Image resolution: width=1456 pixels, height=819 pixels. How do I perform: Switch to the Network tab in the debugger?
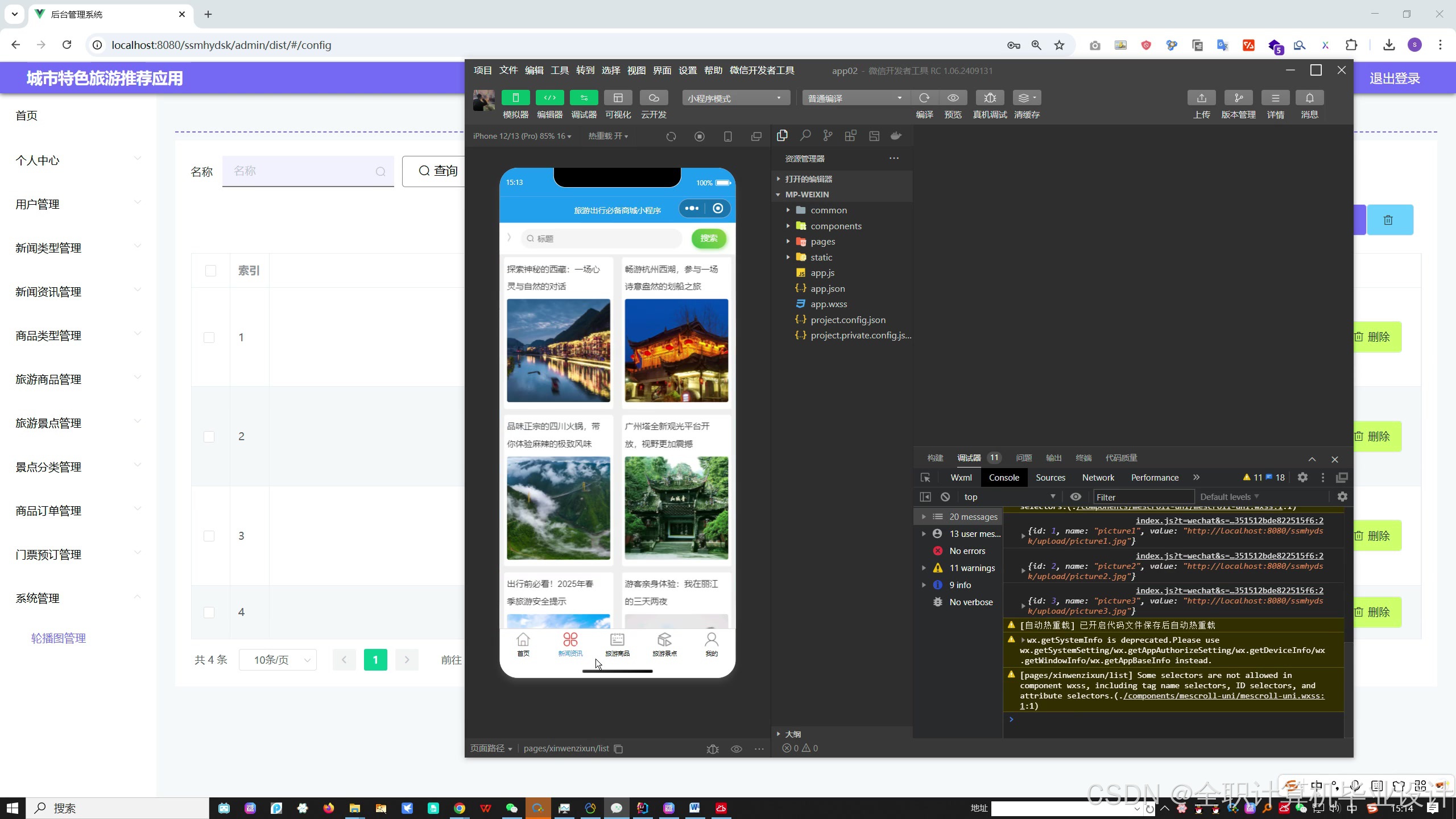[x=1098, y=478]
